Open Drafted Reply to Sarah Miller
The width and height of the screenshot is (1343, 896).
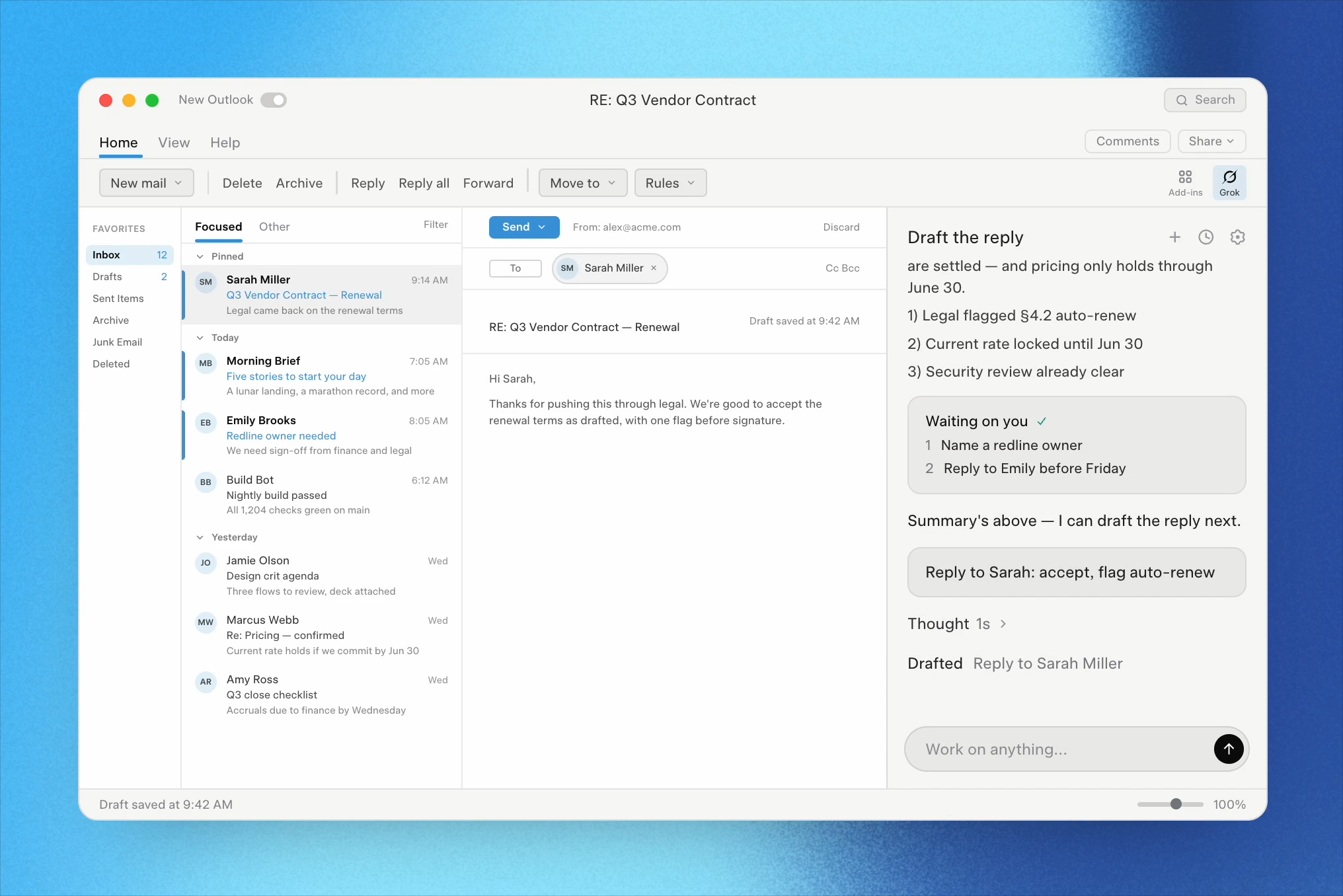click(1015, 663)
